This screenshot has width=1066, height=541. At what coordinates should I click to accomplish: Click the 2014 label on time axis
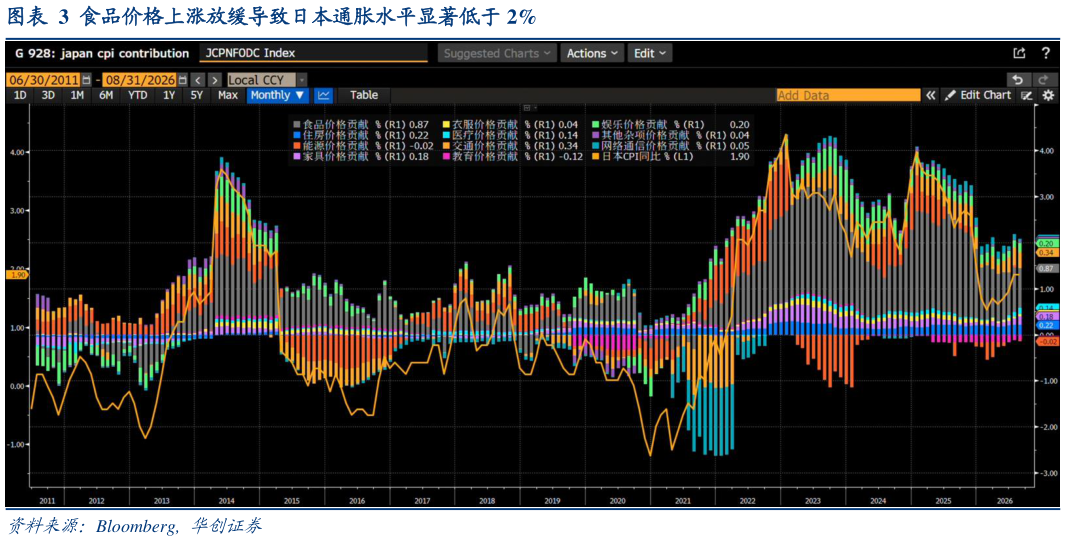point(226,500)
